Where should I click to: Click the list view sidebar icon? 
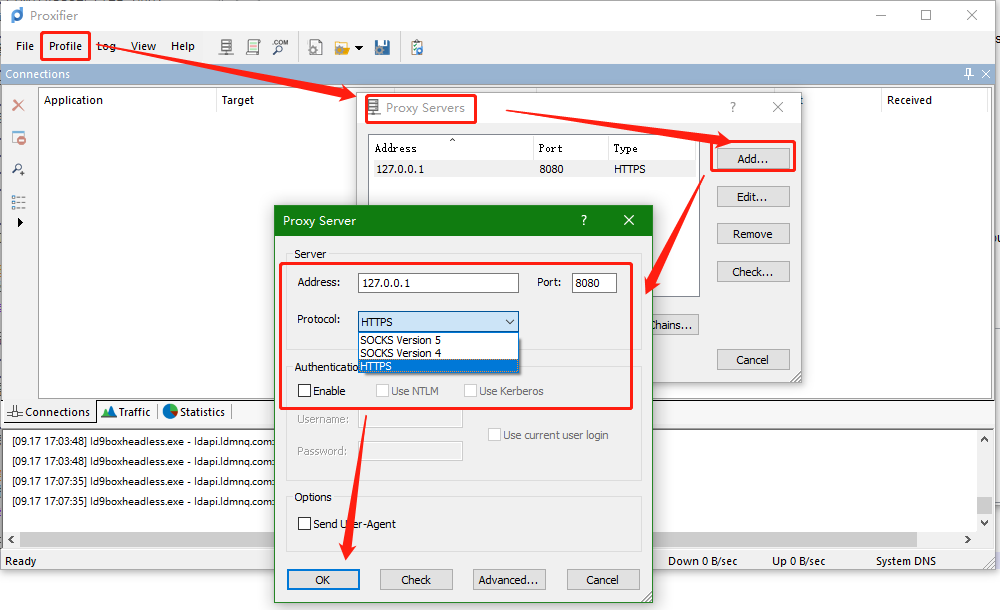pos(18,202)
